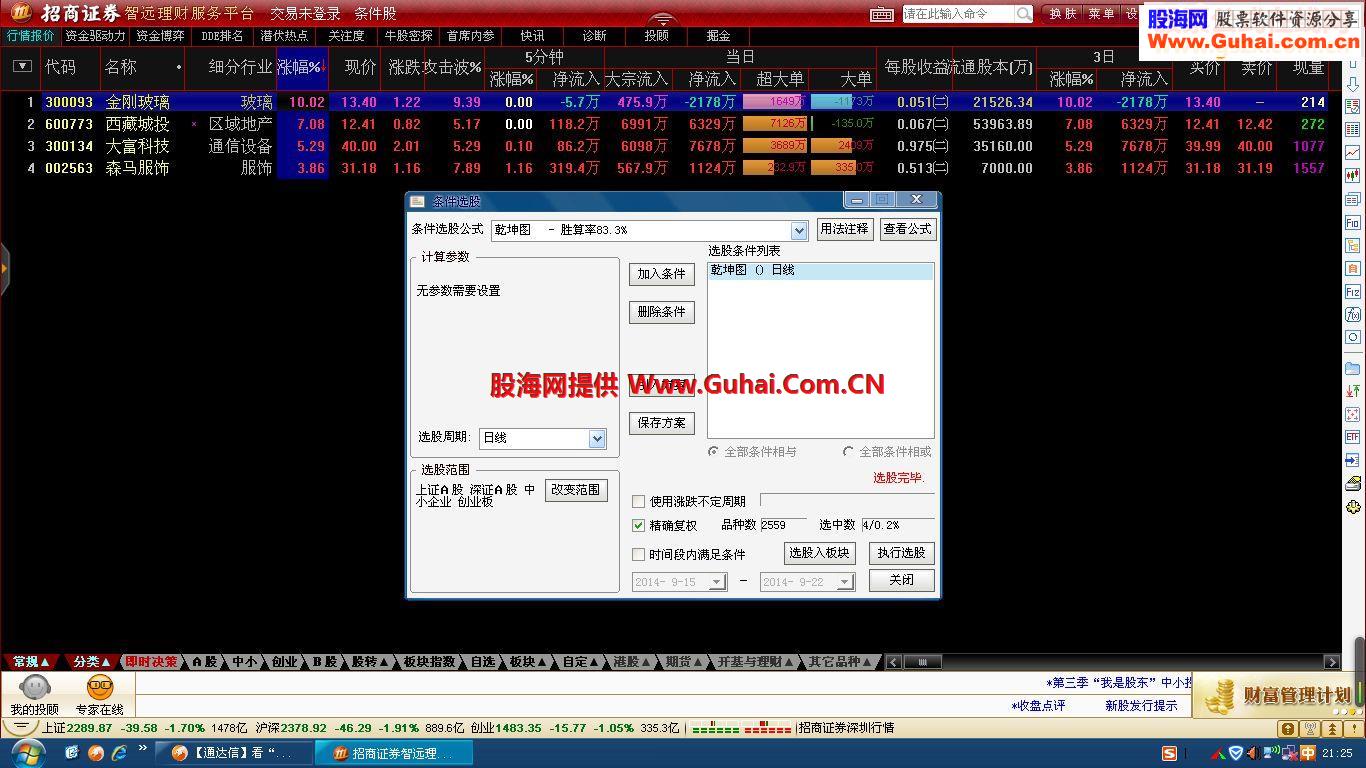This screenshot has width=1366, height=768.
Task: Switch to the 即时决策 bottom tab
Action: (151, 662)
